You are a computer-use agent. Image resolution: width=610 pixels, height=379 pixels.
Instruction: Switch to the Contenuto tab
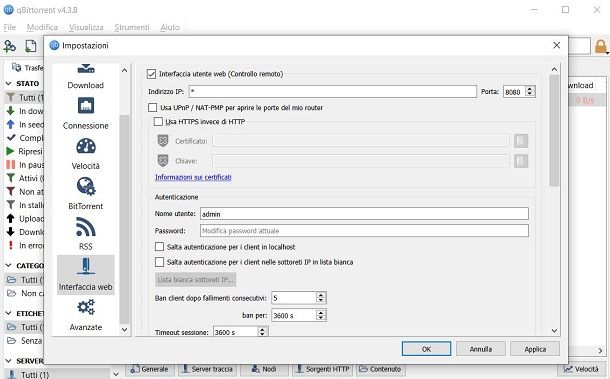point(380,369)
